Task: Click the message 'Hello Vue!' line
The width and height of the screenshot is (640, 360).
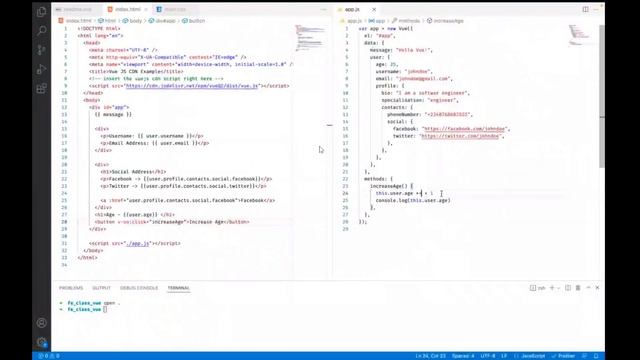Action: coord(401,50)
